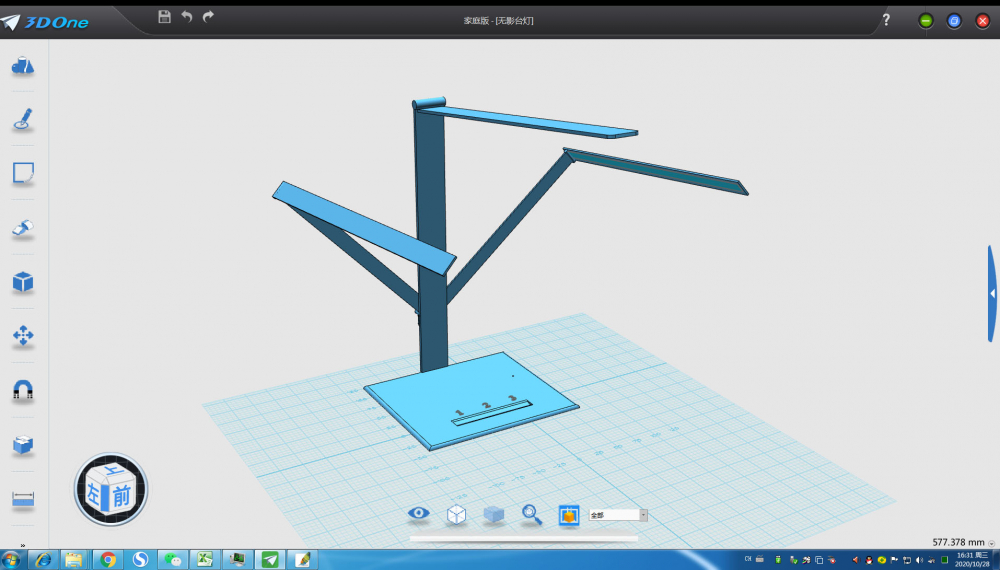Switch to wireframe cube display mode
The width and height of the screenshot is (1000, 570).
click(456, 515)
